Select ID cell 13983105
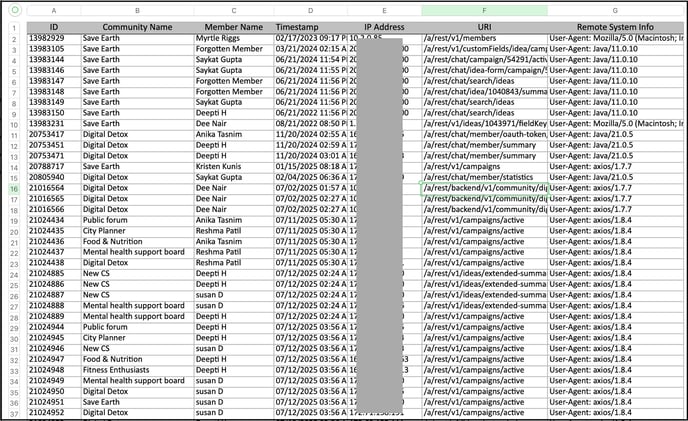This screenshot has width=688, height=421. click(x=54, y=49)
